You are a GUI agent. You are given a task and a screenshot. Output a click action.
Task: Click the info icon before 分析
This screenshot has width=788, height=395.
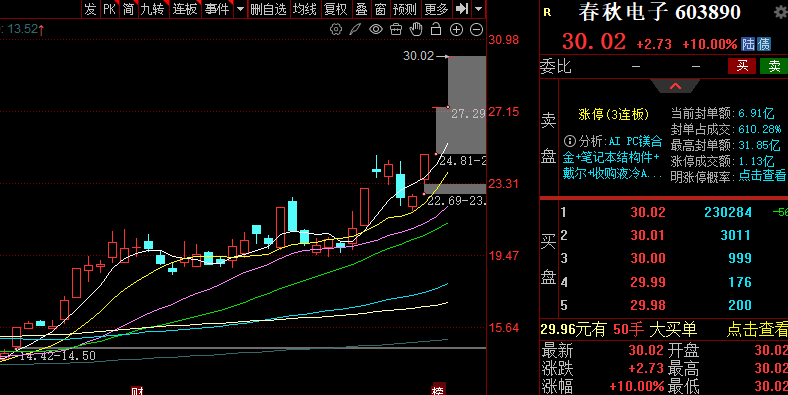pyautogui.click(x=569, y=141)
